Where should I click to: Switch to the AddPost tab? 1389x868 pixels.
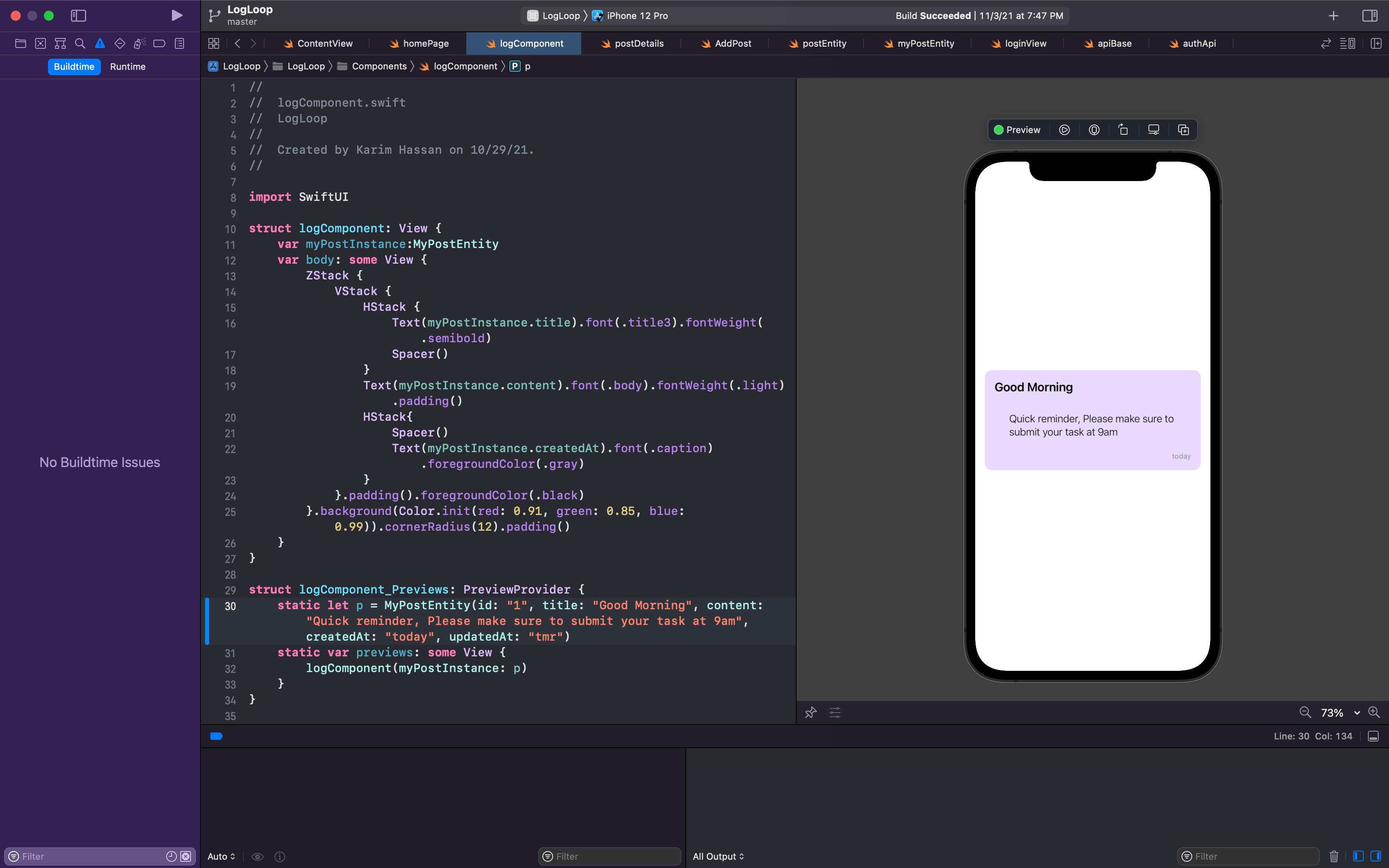726,44
